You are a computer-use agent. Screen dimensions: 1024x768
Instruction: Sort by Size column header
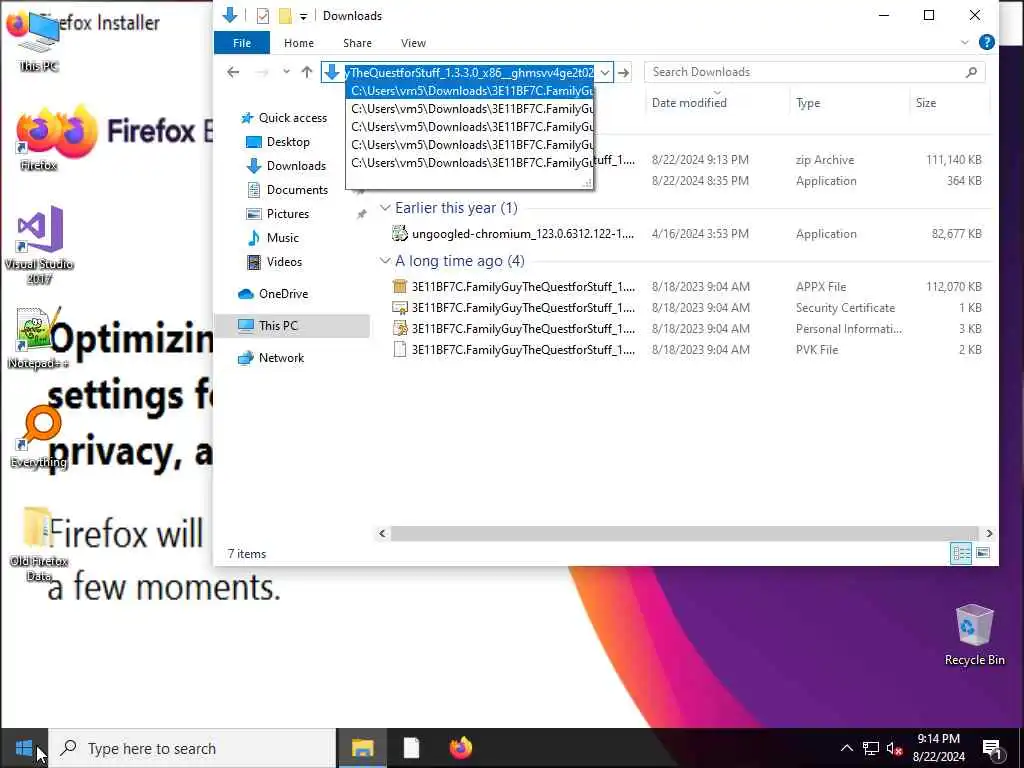click(x=925, y=103)
